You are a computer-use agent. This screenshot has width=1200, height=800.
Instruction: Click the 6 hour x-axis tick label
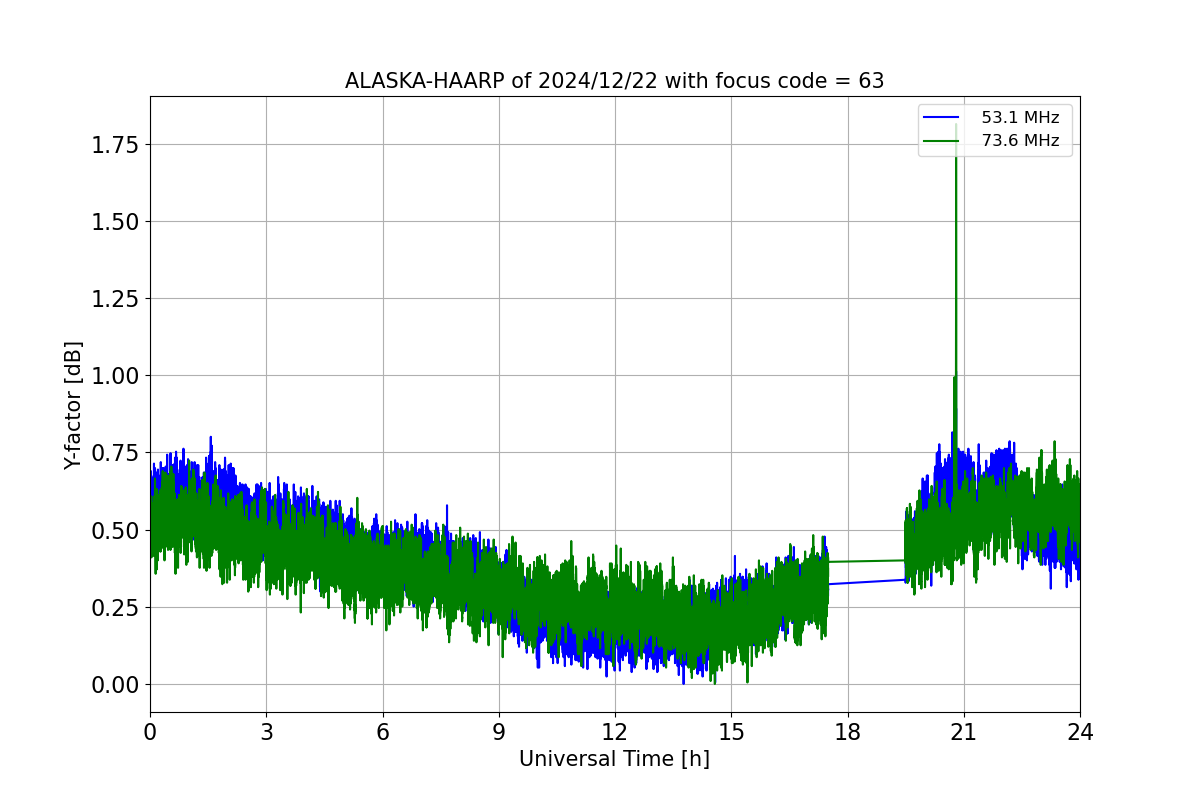383,732
